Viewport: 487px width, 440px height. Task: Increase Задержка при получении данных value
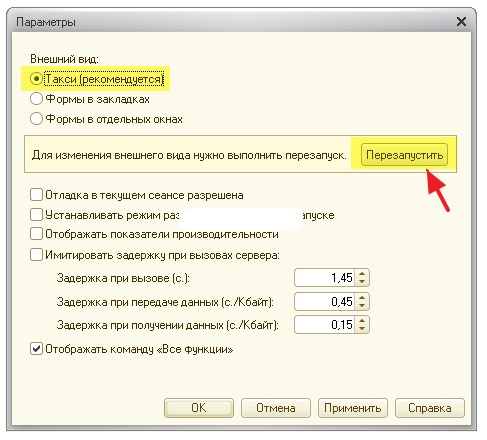(x=362, y=320)
